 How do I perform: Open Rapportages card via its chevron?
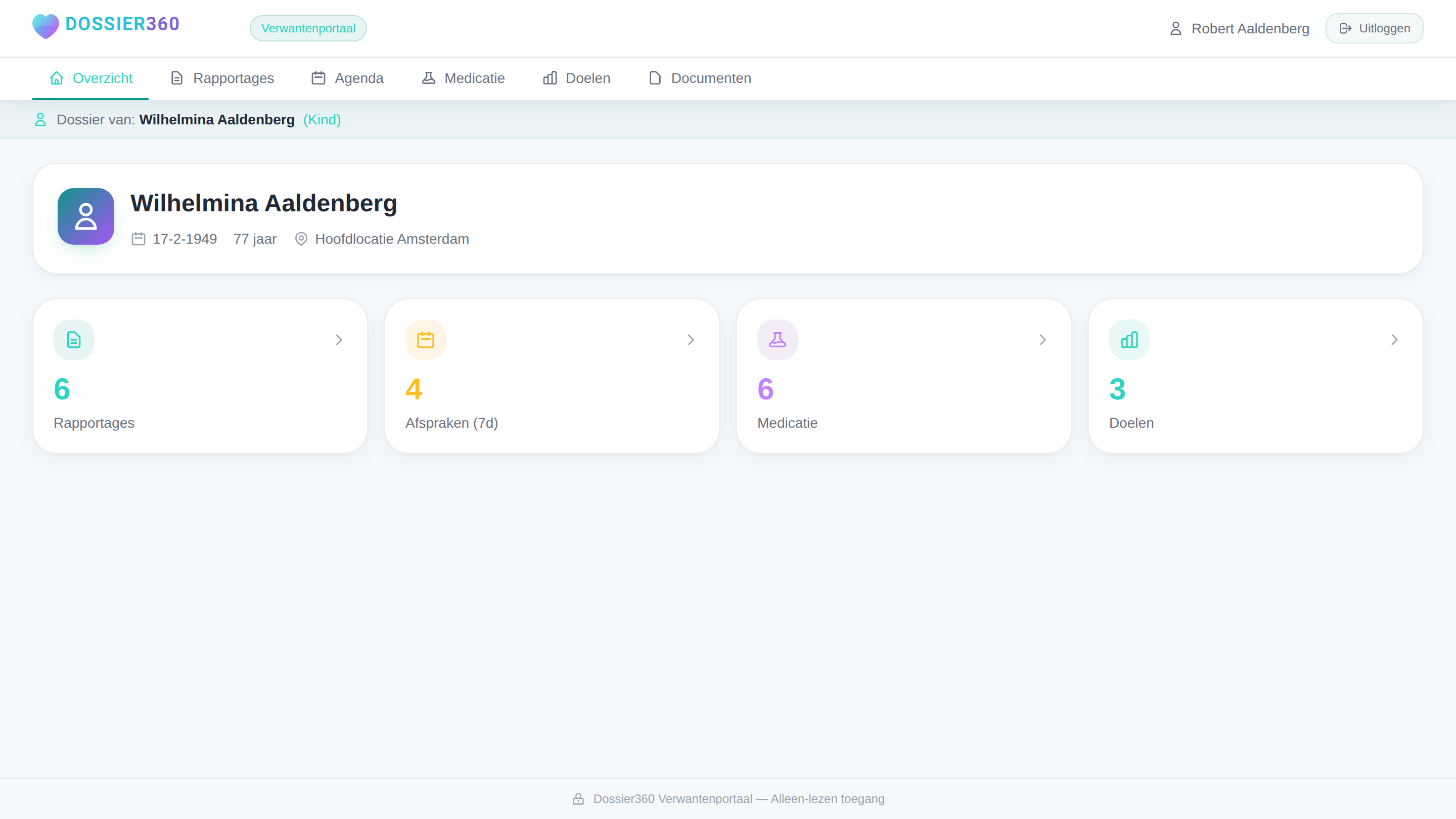click(x=339, y=340)
